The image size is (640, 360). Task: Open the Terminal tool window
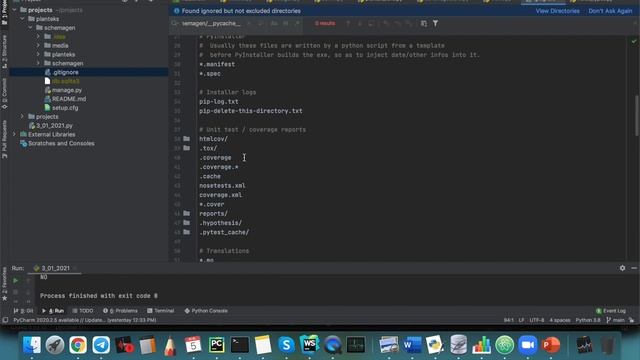point(160,311)
